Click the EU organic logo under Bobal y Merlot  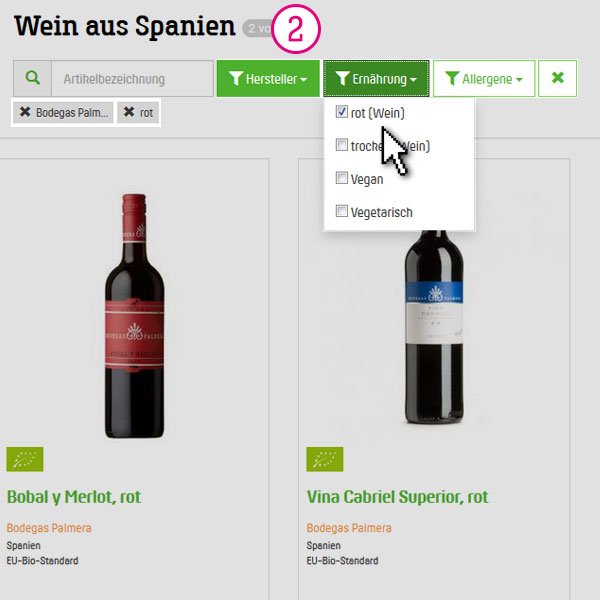[25, 459]
